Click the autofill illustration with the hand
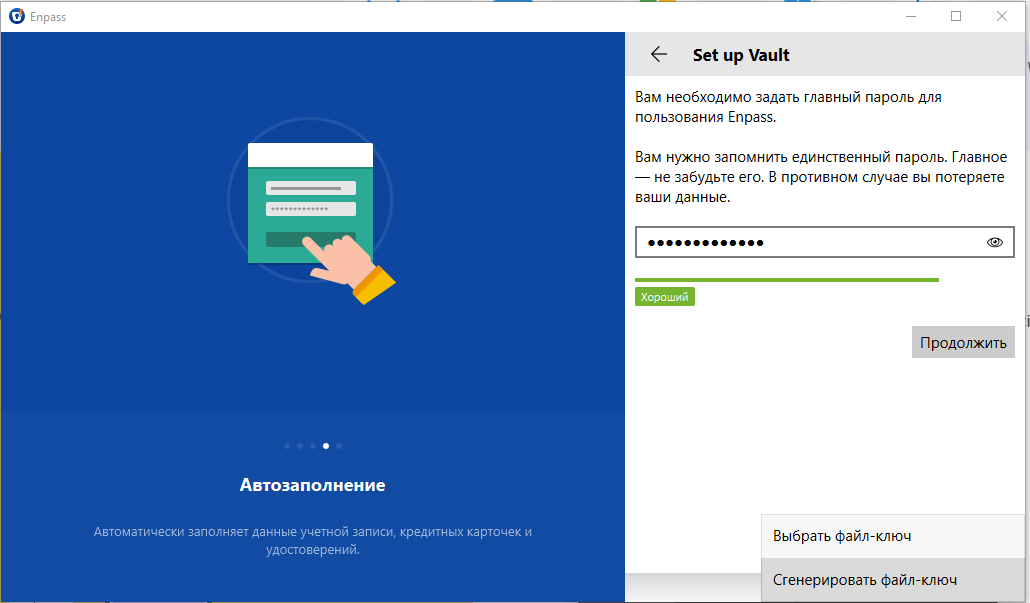This screenshot has width=1030, height=603. pyautogui.click(x=311, y=210)
